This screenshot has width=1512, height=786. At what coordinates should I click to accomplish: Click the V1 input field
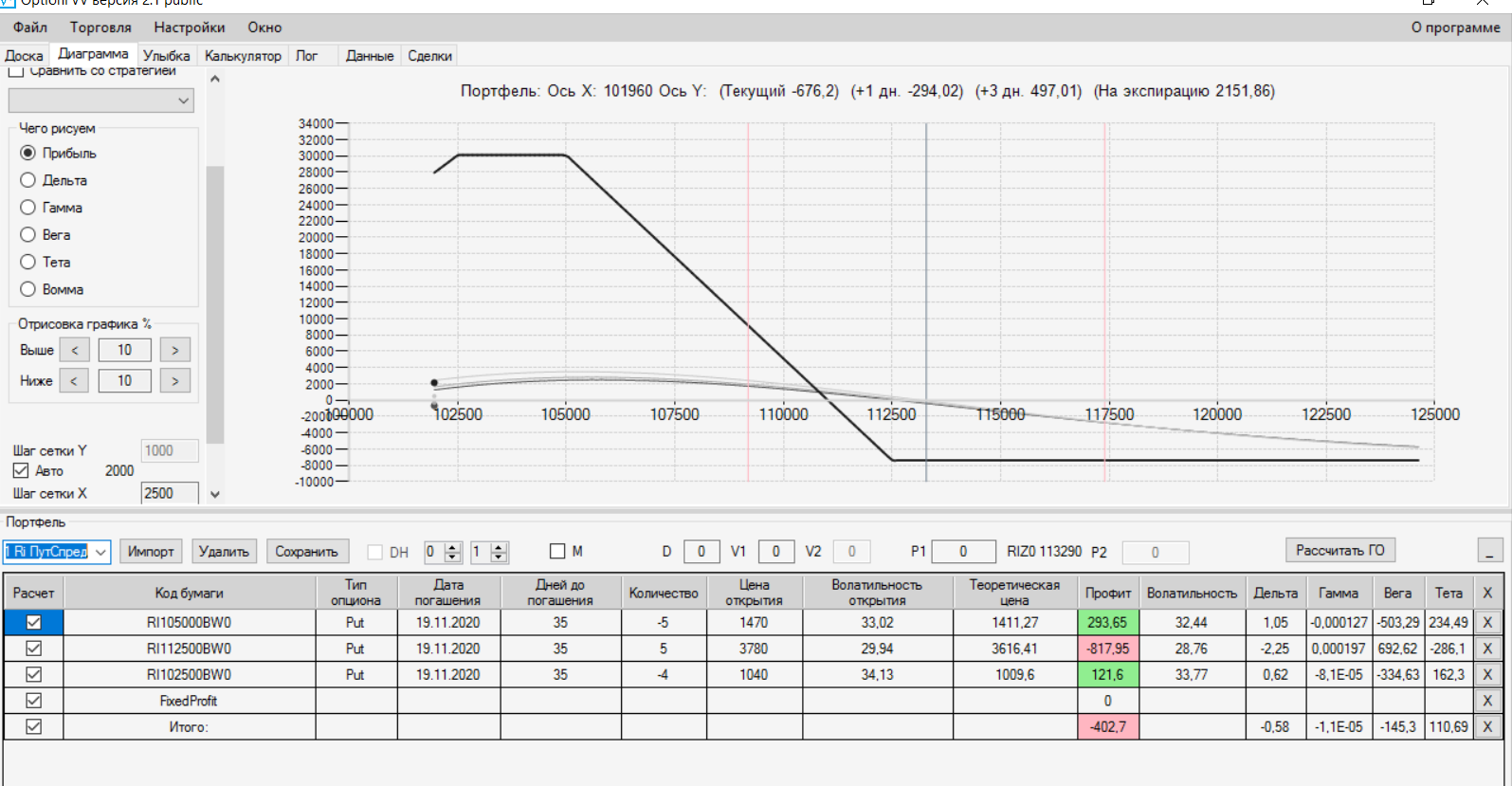tap(776, 551)
